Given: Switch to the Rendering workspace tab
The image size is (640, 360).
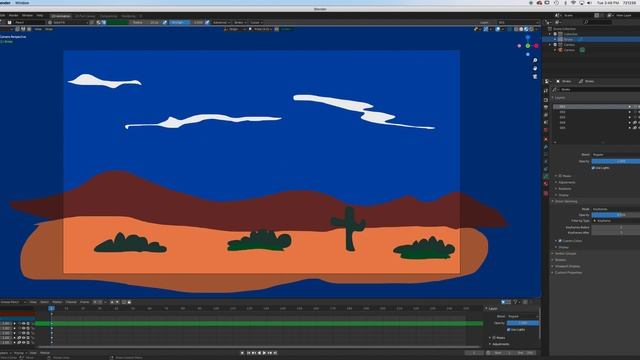Looking at the screenshot, I should coord(129,16).
